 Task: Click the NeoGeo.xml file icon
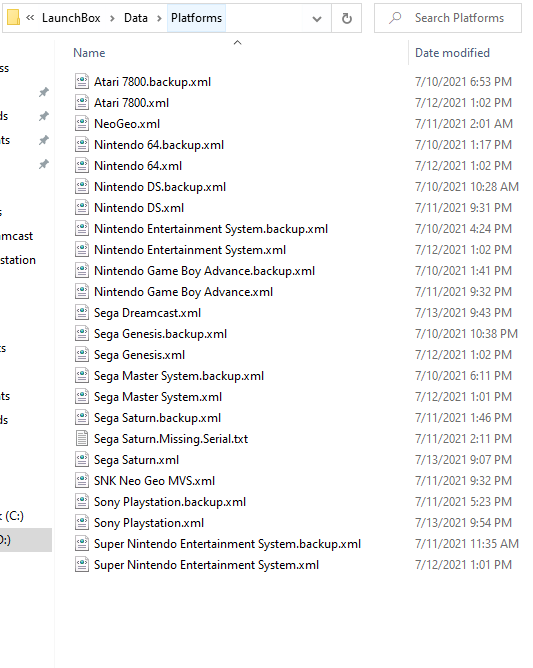pyautogui.click(x=82, y=124)
